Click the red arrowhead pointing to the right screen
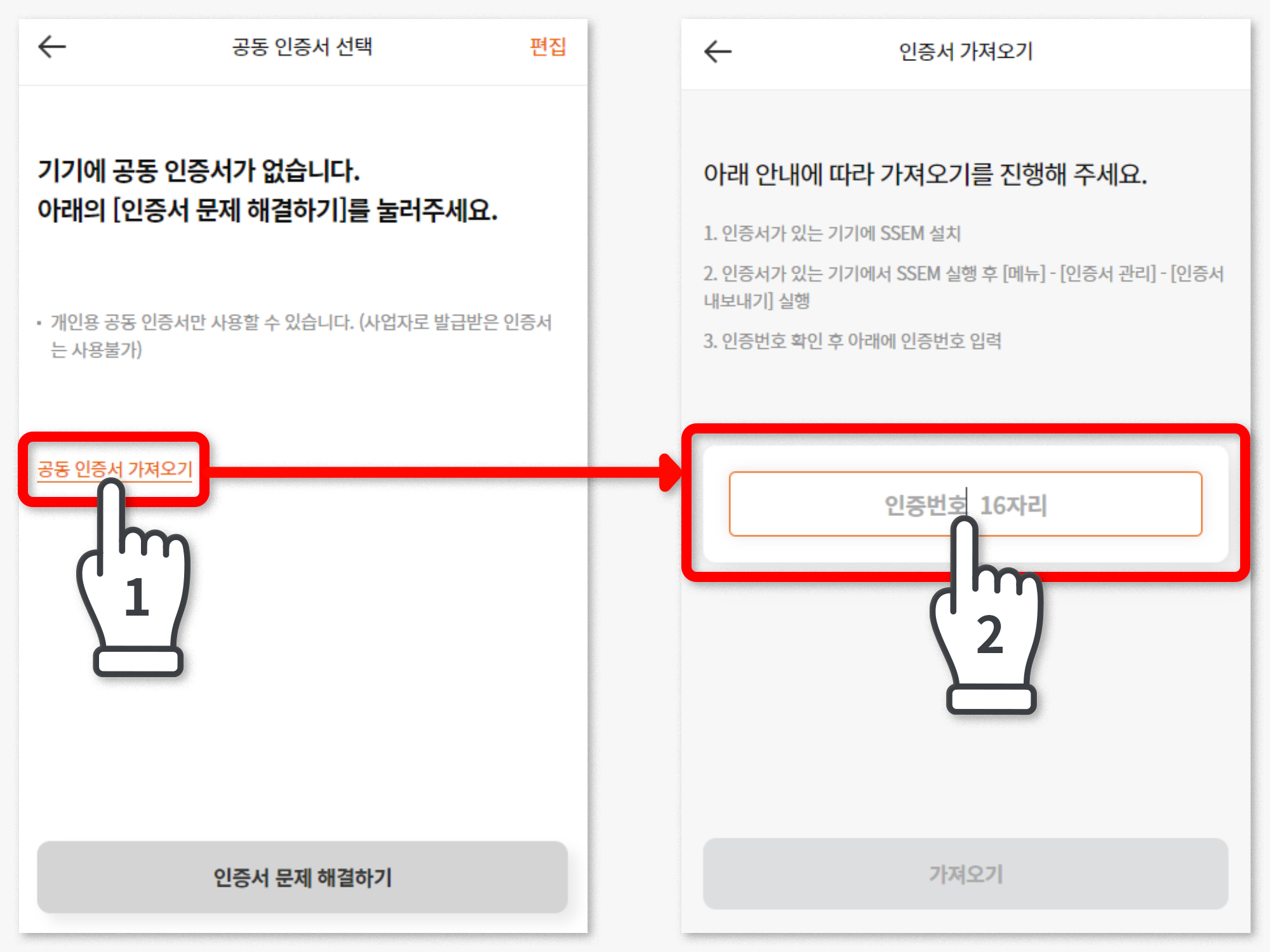The image size is (1270, 952). coord(669,472)
